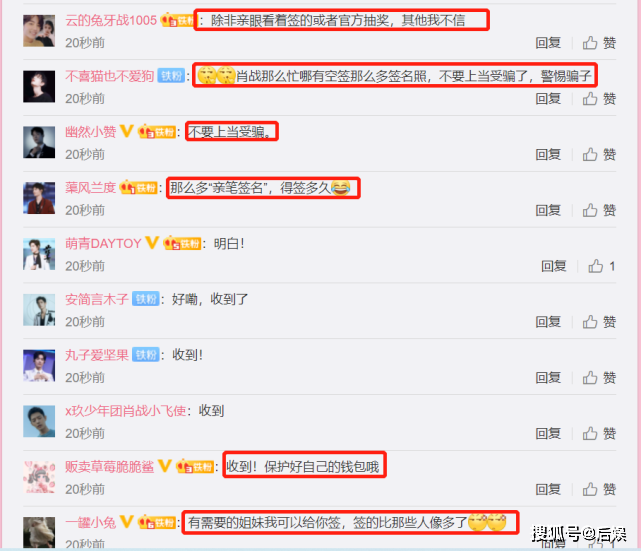Click the 铁粉 badge next to 安简言木子
The width and height of the screenshot is (641, 551).
(146, 299)
